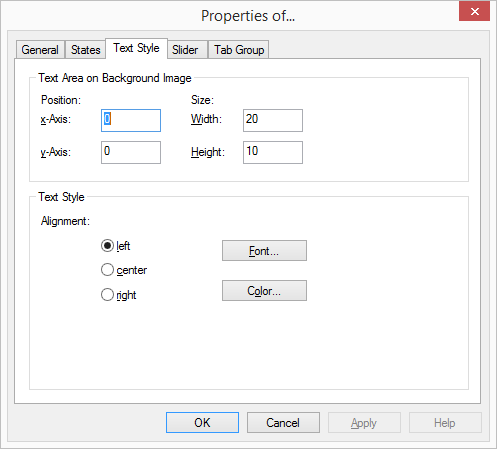Open the Font... dialog
497x449 pixels.
pyautogui.click(x=264, y=251)
